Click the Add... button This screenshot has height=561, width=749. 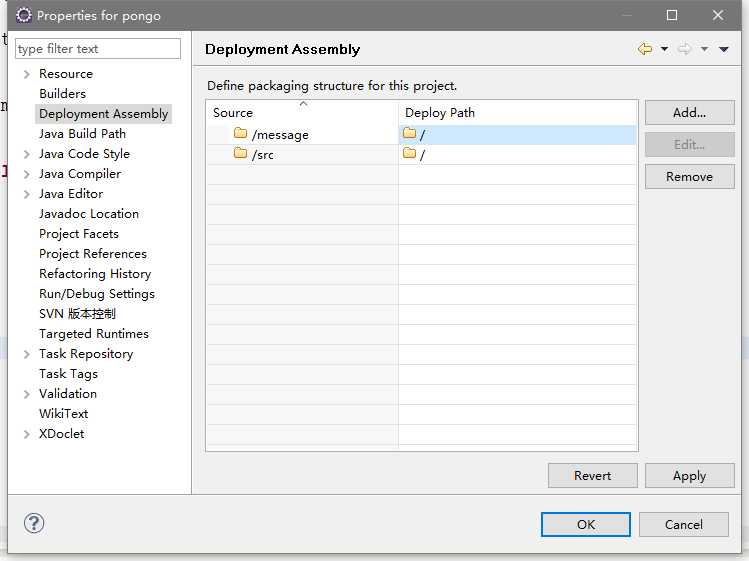pyautogui.click(x=689, y=112)
